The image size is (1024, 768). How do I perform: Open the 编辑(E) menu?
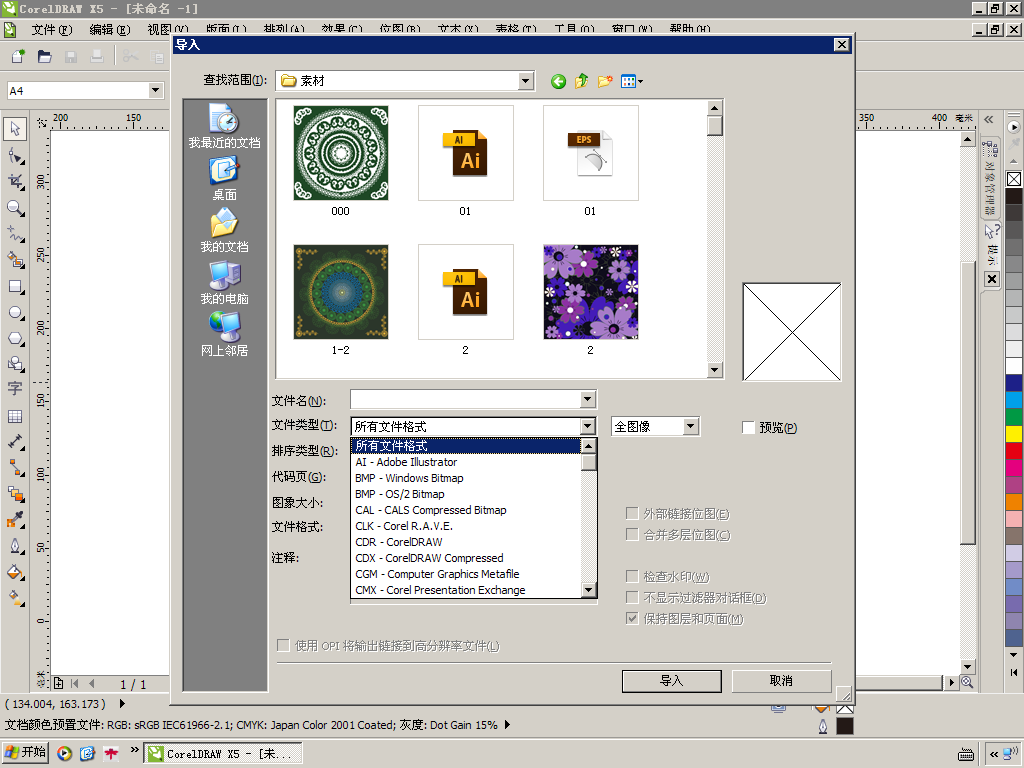coord(110,29)
